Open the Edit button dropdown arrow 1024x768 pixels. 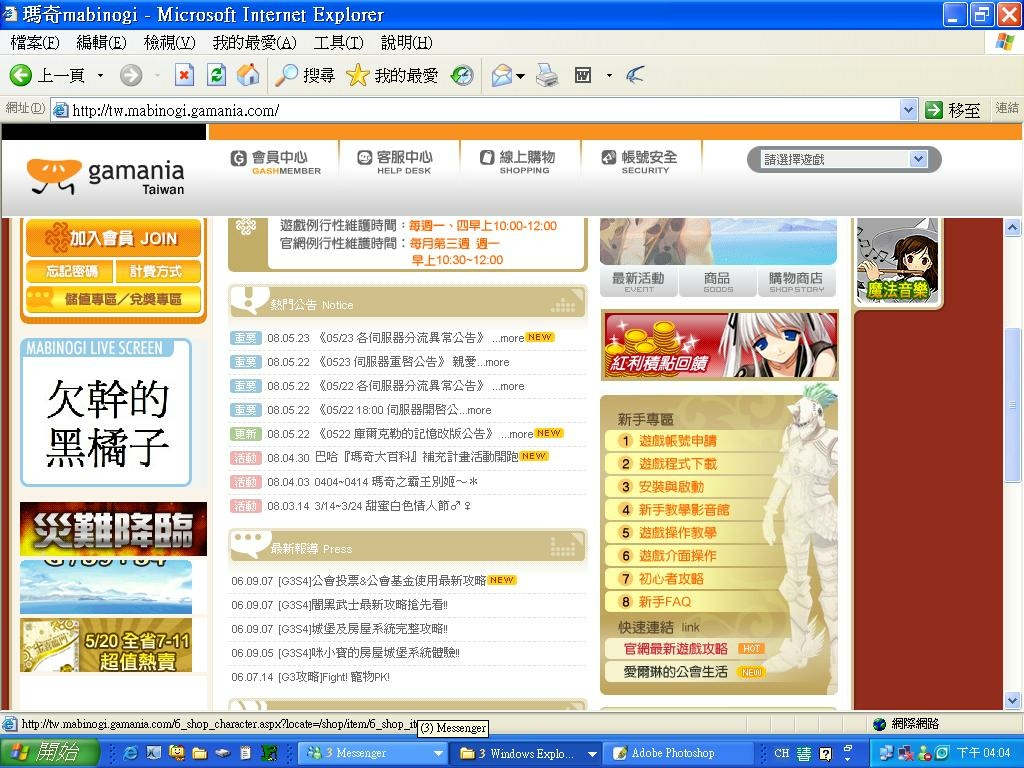(x=609, y=76)
